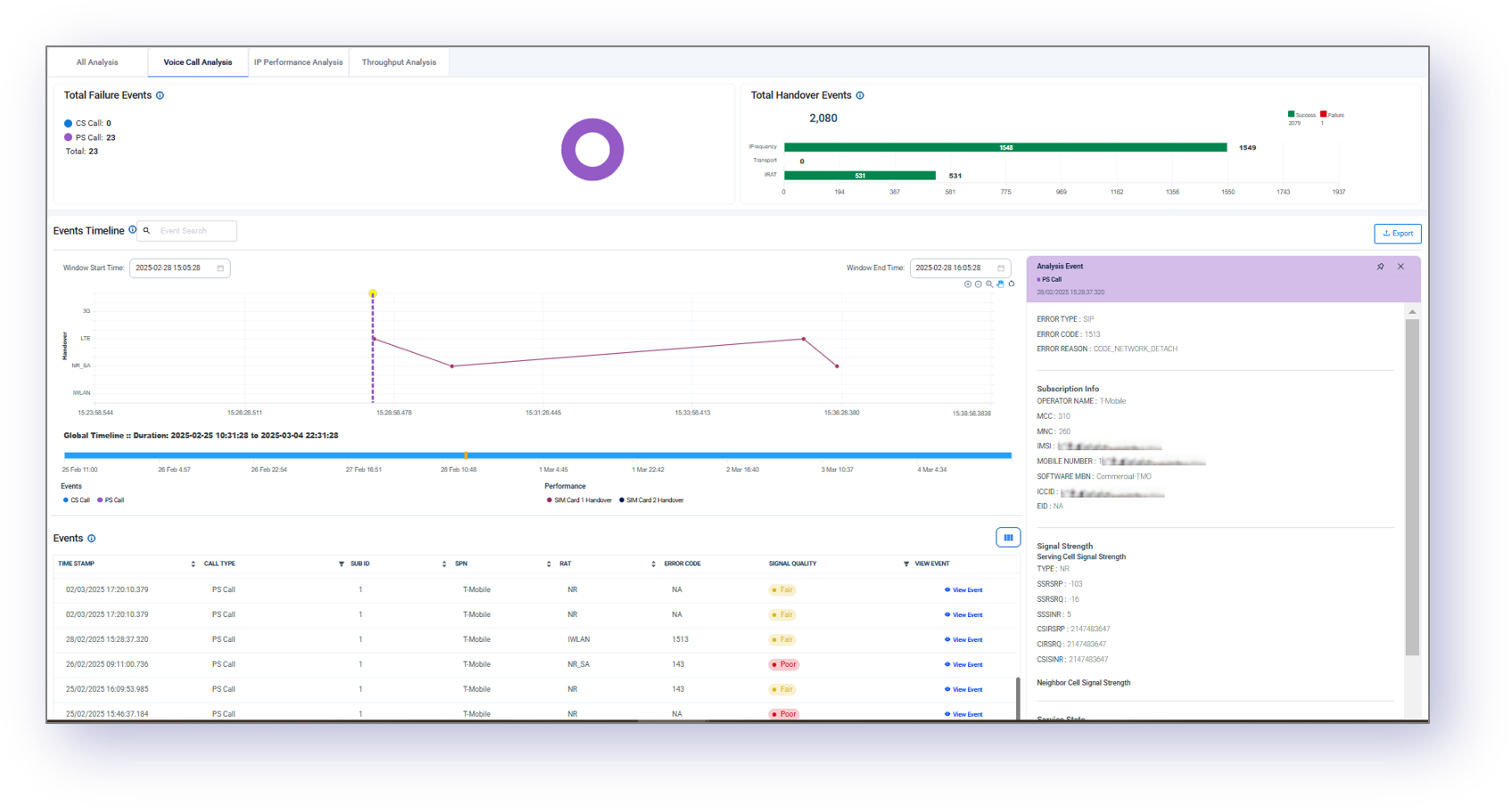Open the Window Start Time date picker
This screenshot has width=1512, height=806.
220,268
